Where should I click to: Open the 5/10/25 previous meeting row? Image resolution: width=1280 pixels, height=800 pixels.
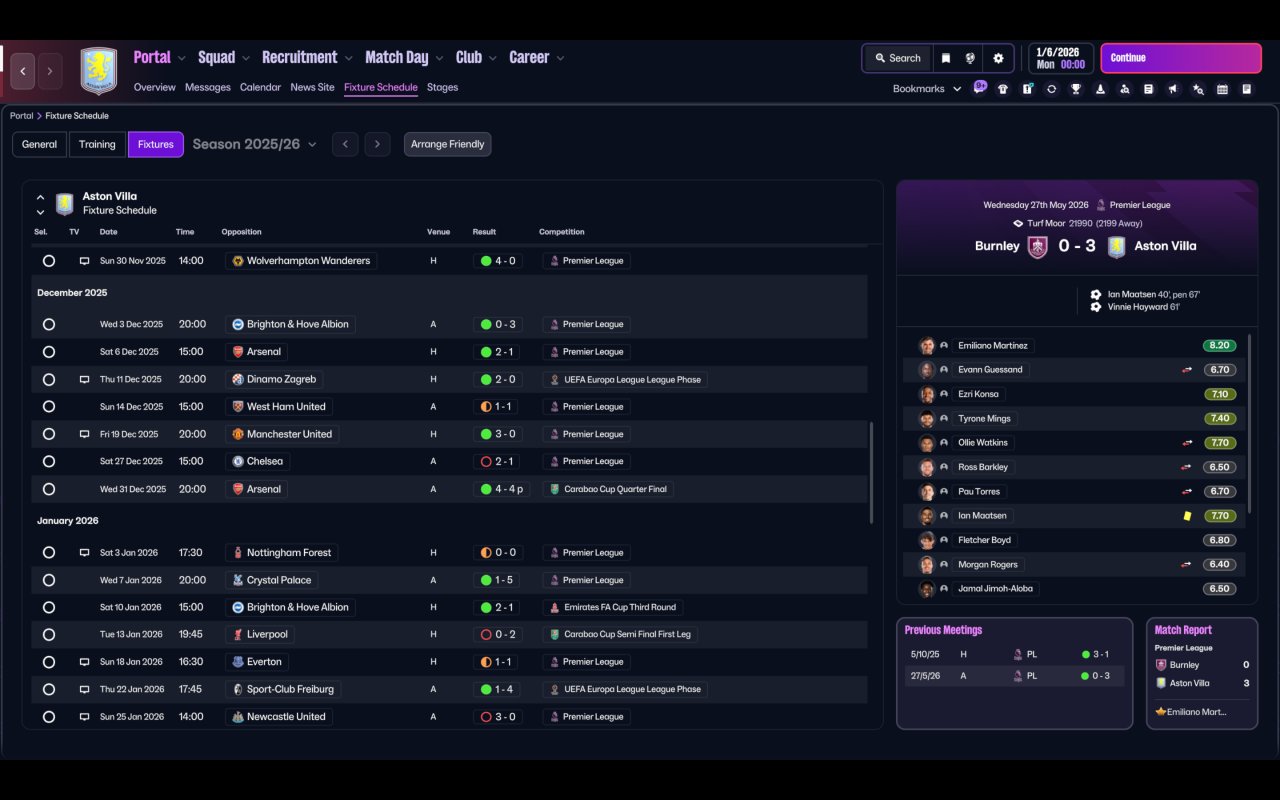click(x=1014, y=654)
